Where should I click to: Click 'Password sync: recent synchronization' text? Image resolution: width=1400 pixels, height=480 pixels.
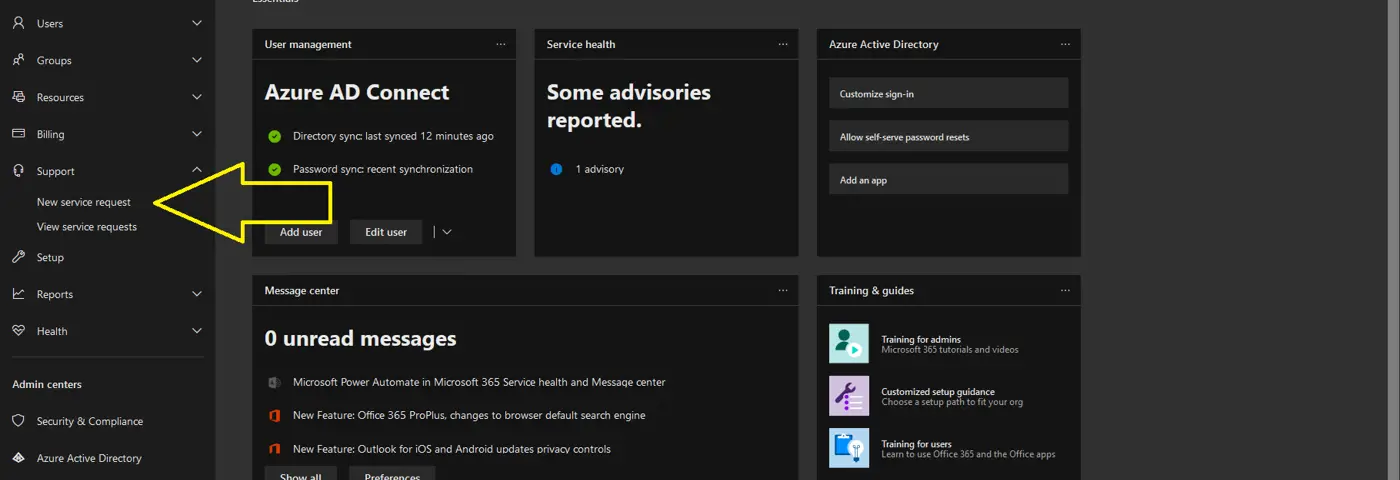tap(383, 169)
